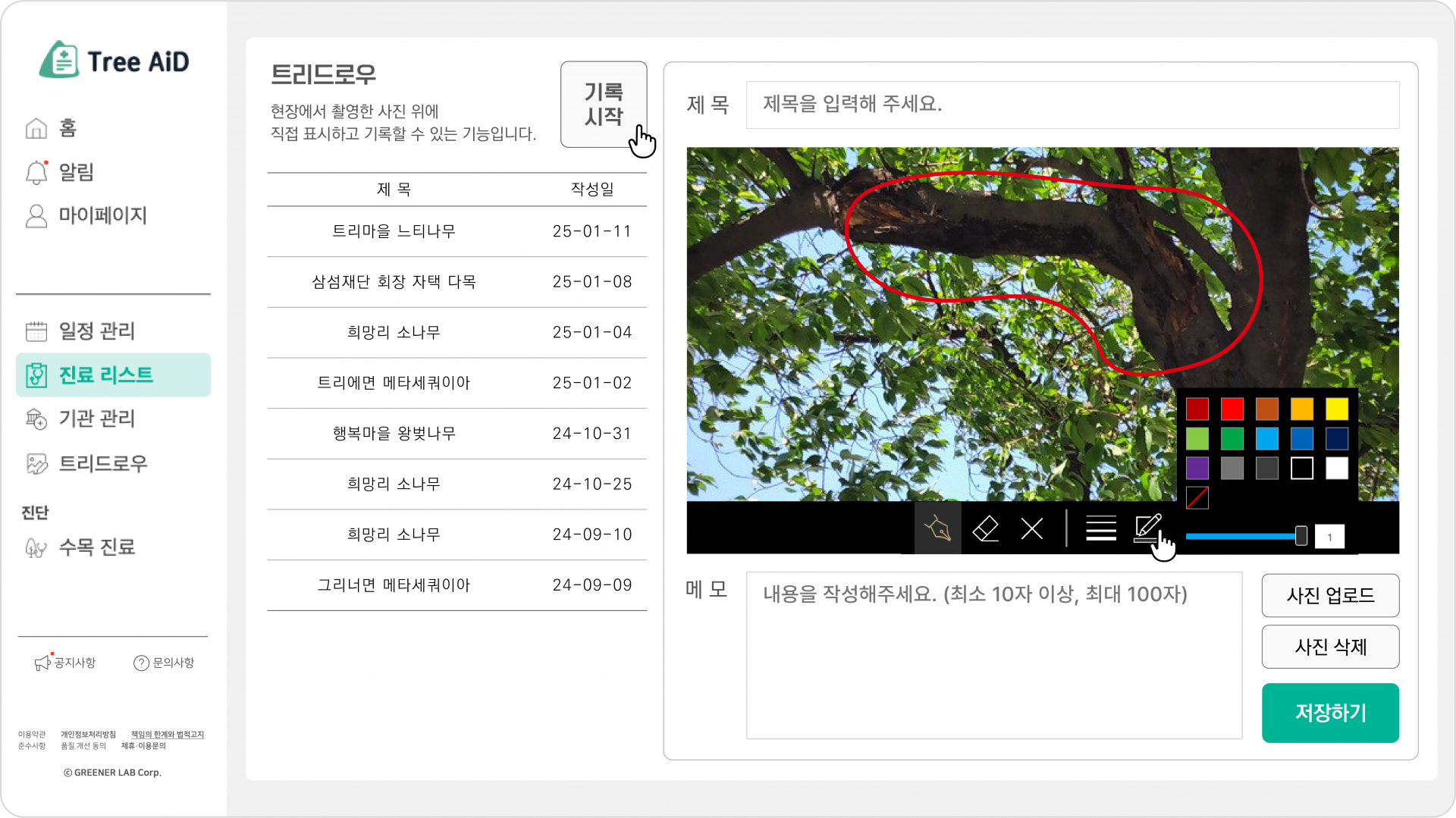The width and height of the screenshot is (1456, 818).
Task: Click the 사진 업로드 button
Action: click(1329, 596)
